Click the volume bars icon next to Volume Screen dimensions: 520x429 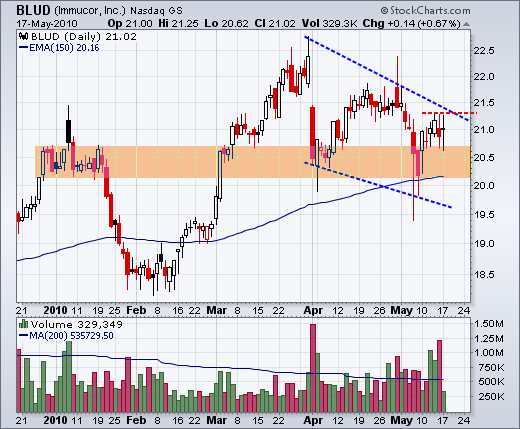coord(23,324)
